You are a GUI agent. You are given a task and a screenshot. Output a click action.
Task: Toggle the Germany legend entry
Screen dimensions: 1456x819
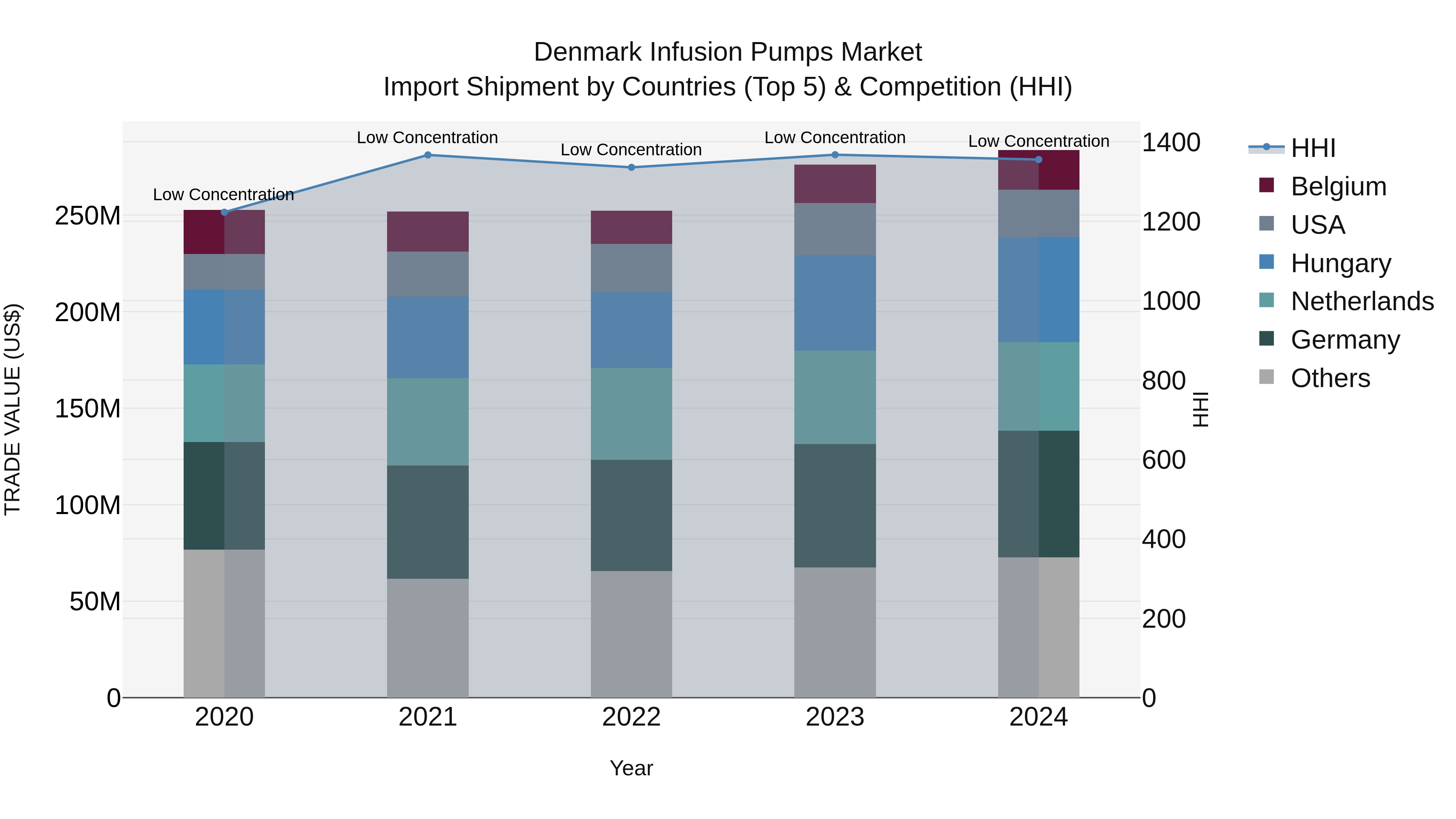(x=1329, y=340)
